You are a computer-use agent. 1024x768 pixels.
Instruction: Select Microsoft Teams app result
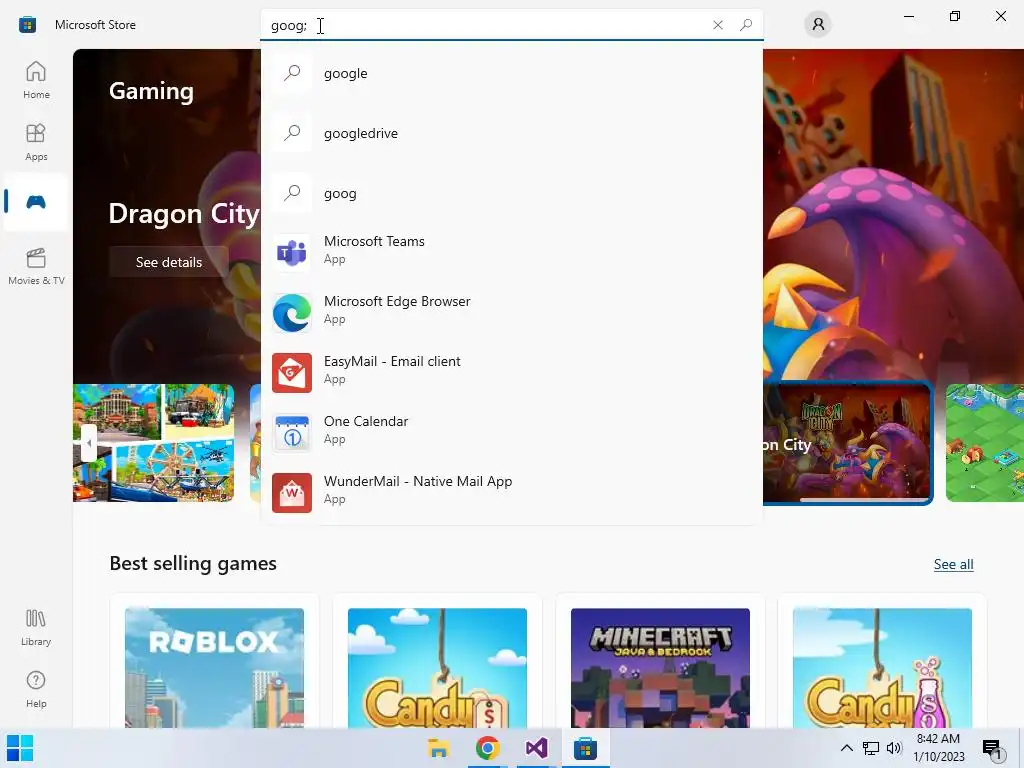(x=511, y=251)
